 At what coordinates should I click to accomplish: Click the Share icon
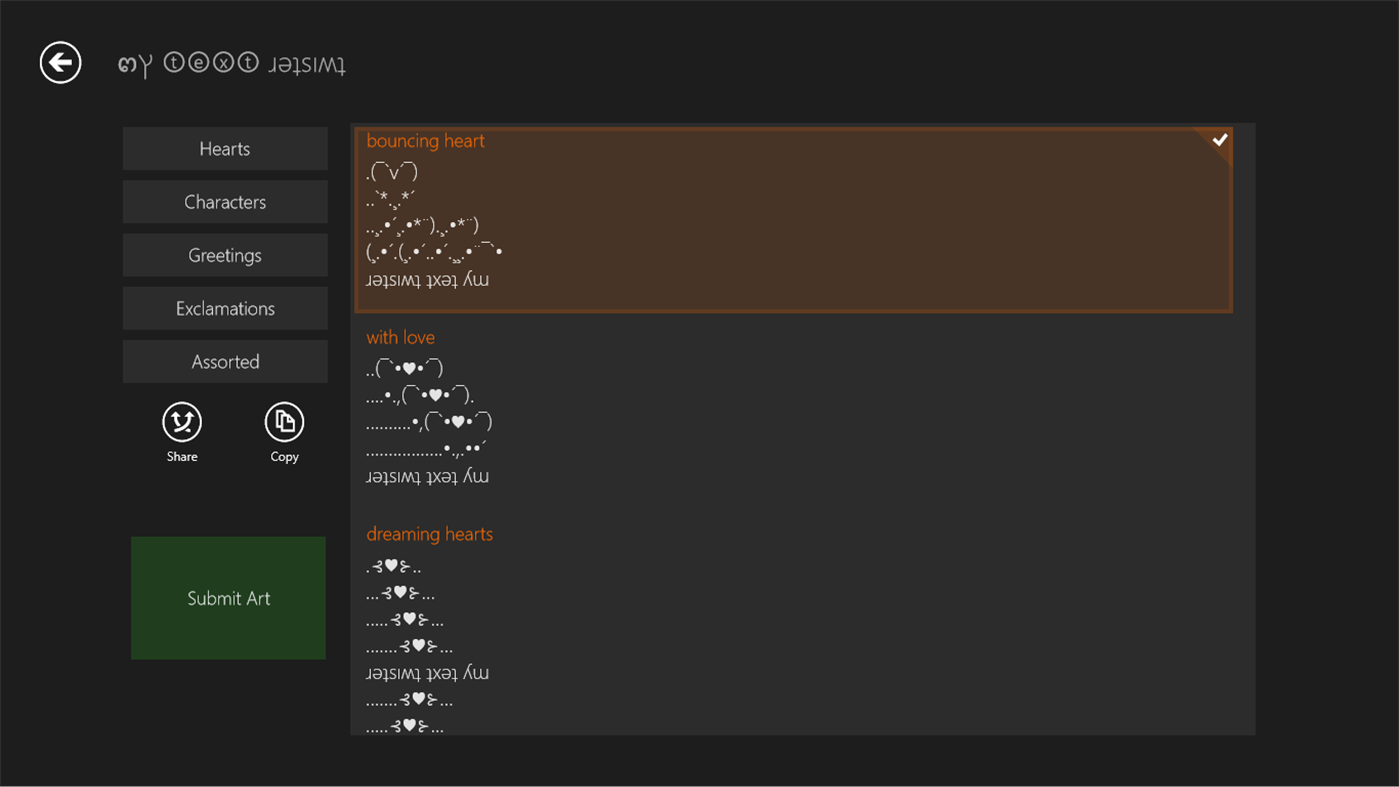181,422
